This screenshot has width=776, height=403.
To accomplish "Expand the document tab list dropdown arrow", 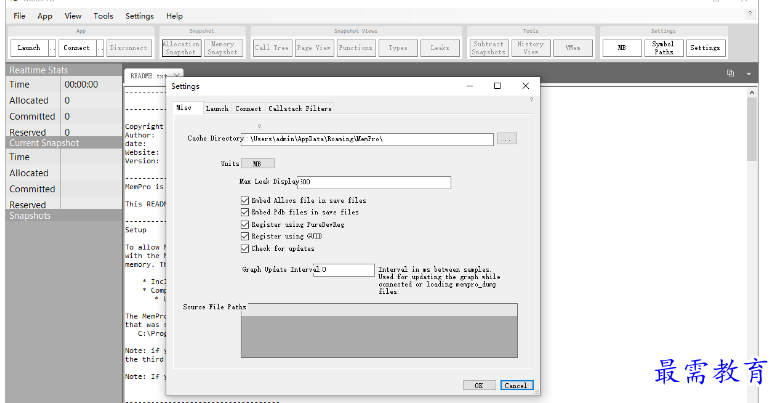I will pyautogui.click(x=748, y=74).
